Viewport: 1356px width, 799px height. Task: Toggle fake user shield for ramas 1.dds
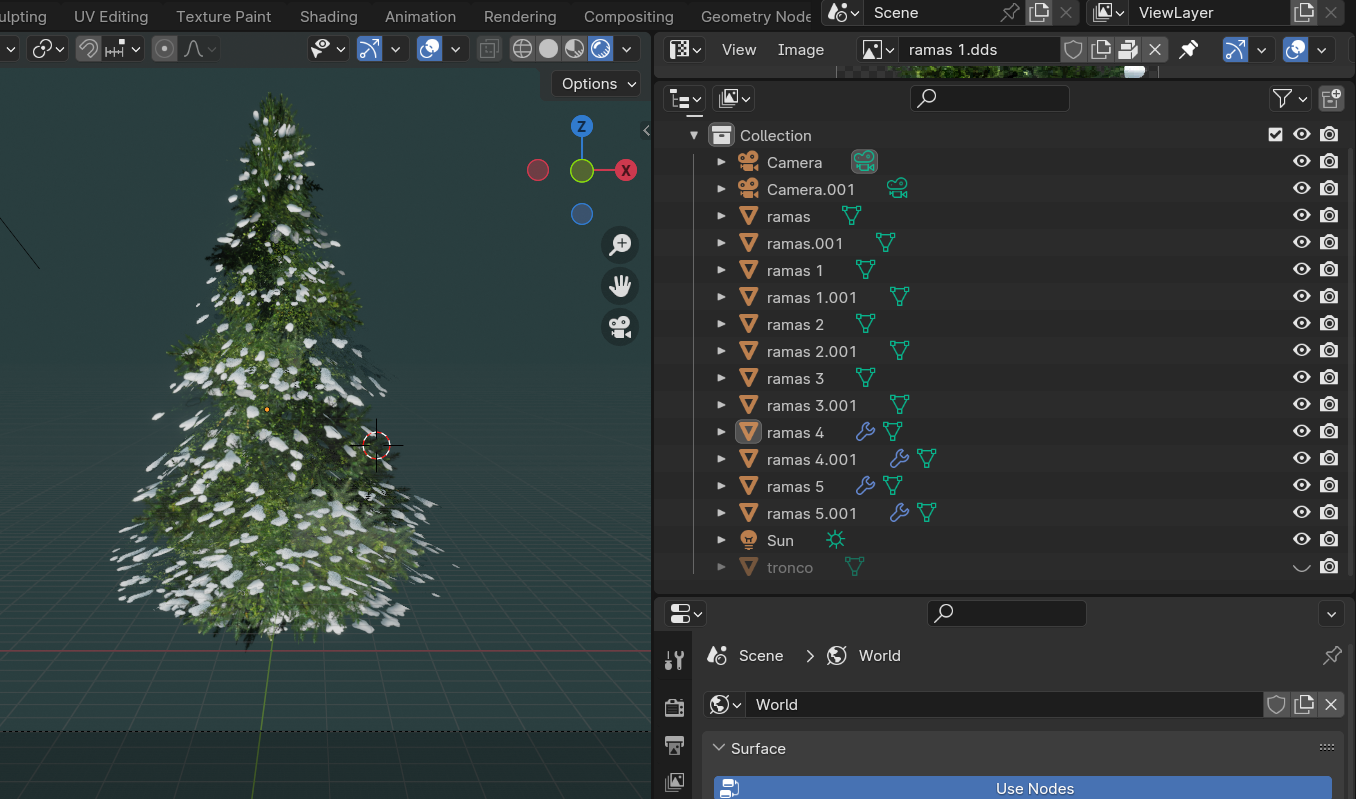[x=1073, y=50]
